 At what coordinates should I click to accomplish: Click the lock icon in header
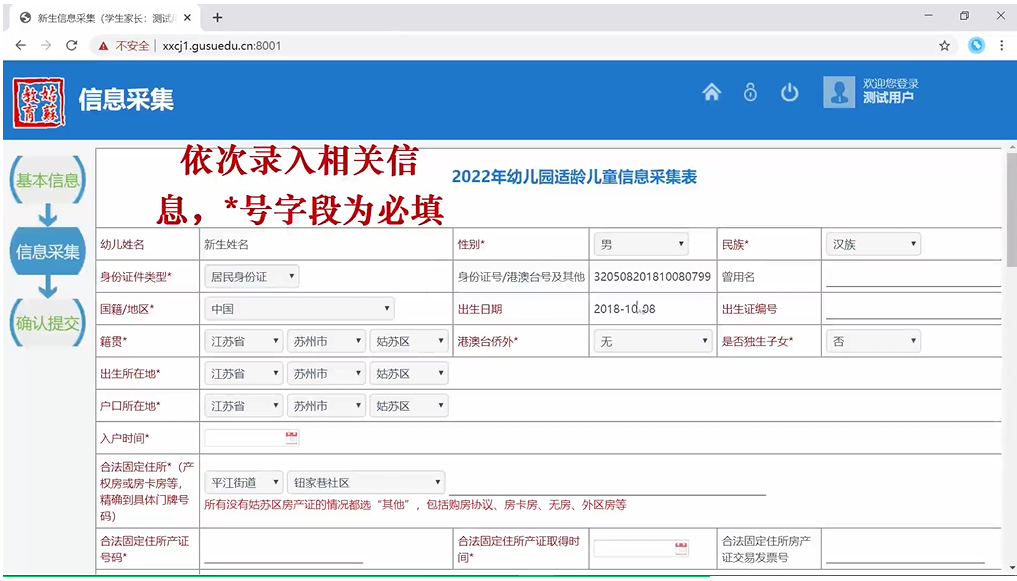750,92
